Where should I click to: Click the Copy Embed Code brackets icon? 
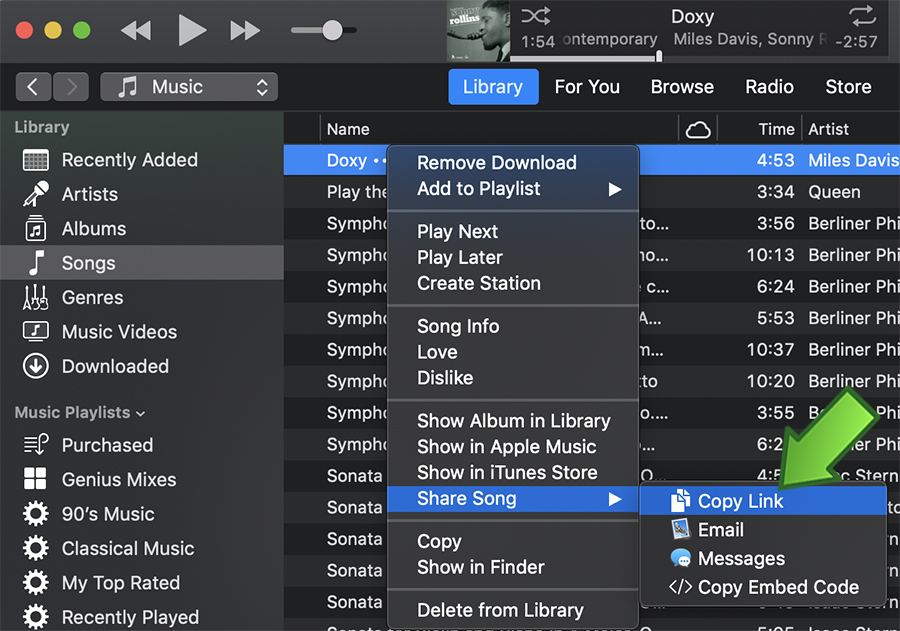(x=681, y=587)
